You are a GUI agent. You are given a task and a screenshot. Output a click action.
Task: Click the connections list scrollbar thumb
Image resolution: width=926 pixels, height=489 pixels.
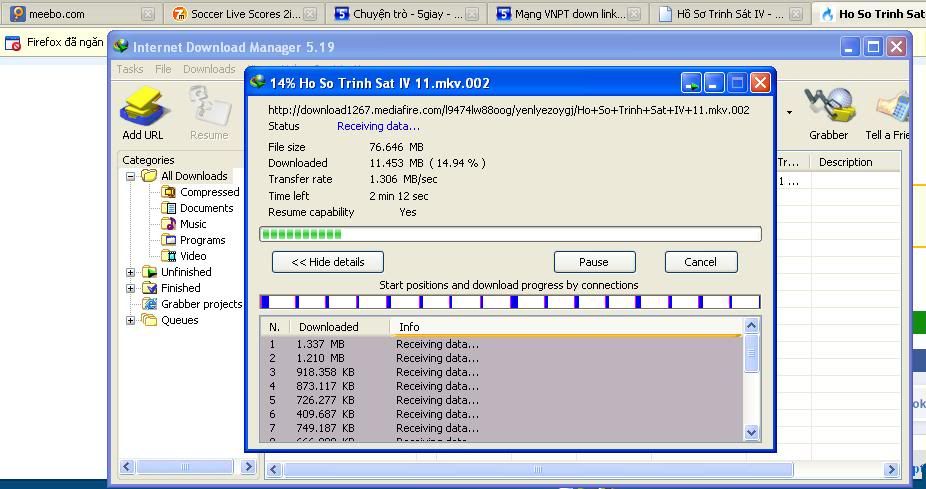(751, 353)
